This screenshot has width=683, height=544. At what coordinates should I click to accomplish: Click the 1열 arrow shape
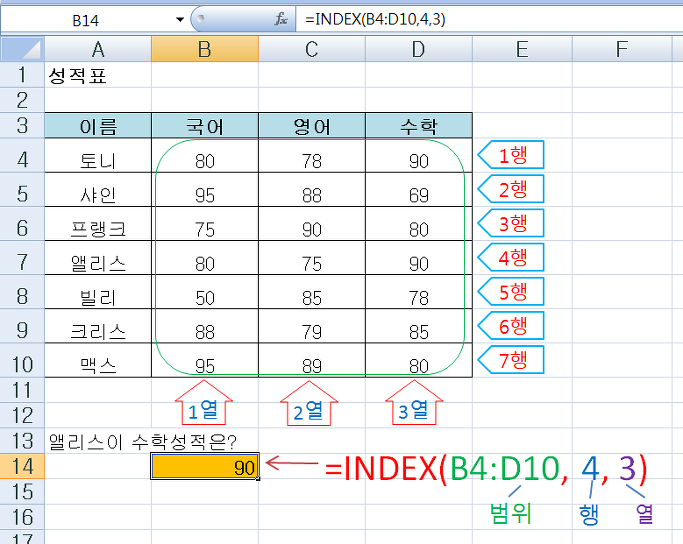click(x=203, y=403)
